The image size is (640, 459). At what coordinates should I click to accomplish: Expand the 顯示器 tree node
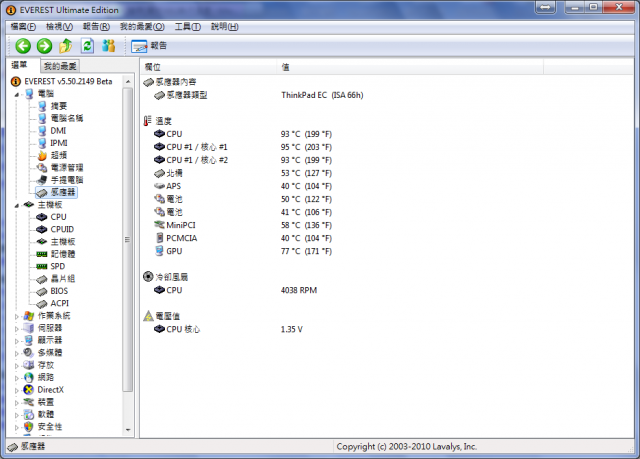(17, 341)
